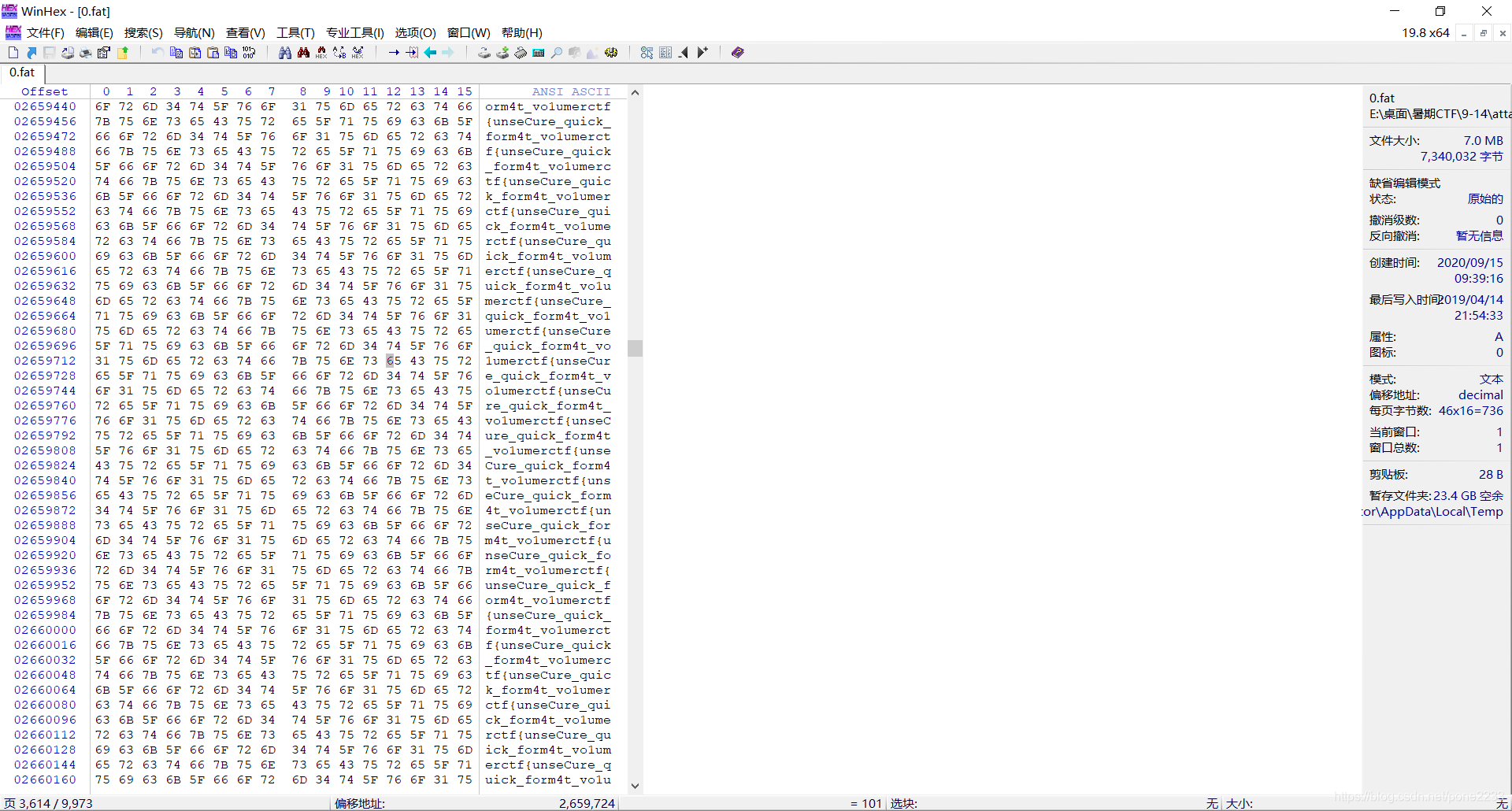Click the hex view scrollbar thumb
Screen dimensions: 1512x811
pyautogui.click(x=635, y=348)
